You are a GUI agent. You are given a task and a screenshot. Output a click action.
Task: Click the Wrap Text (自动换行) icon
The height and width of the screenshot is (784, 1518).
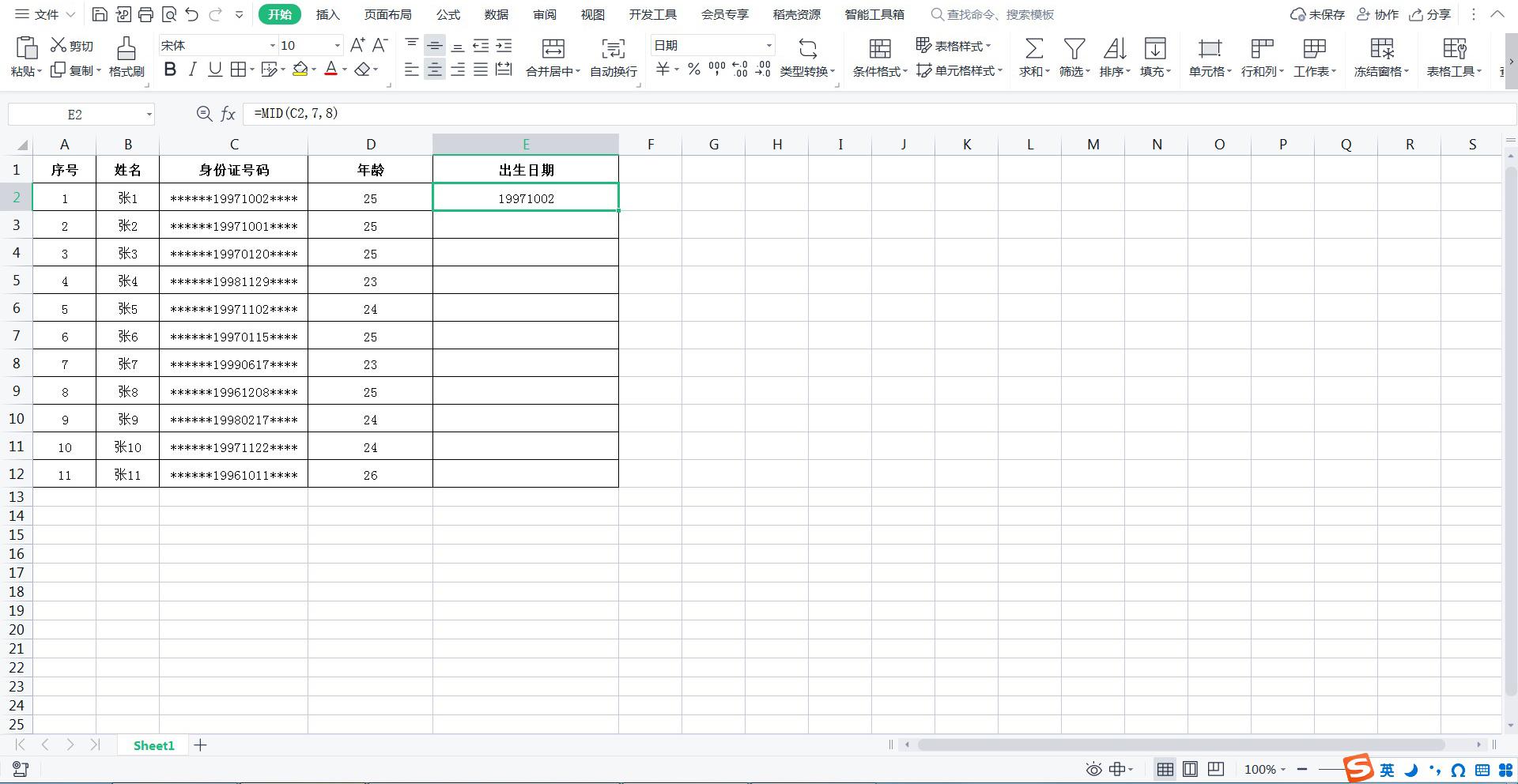click(x=613, y=48)
